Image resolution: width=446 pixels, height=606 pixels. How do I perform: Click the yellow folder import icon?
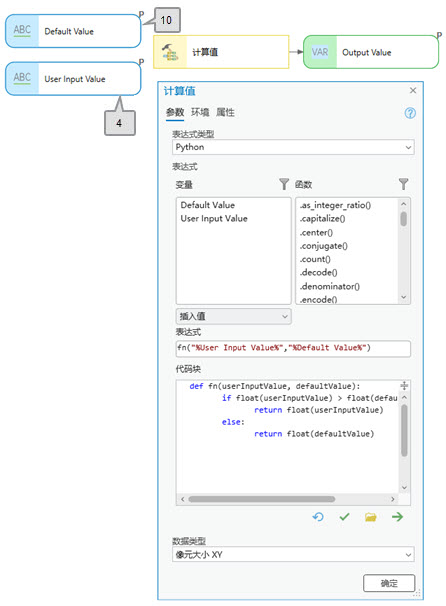pyautogui.click(x=370, y=517)
